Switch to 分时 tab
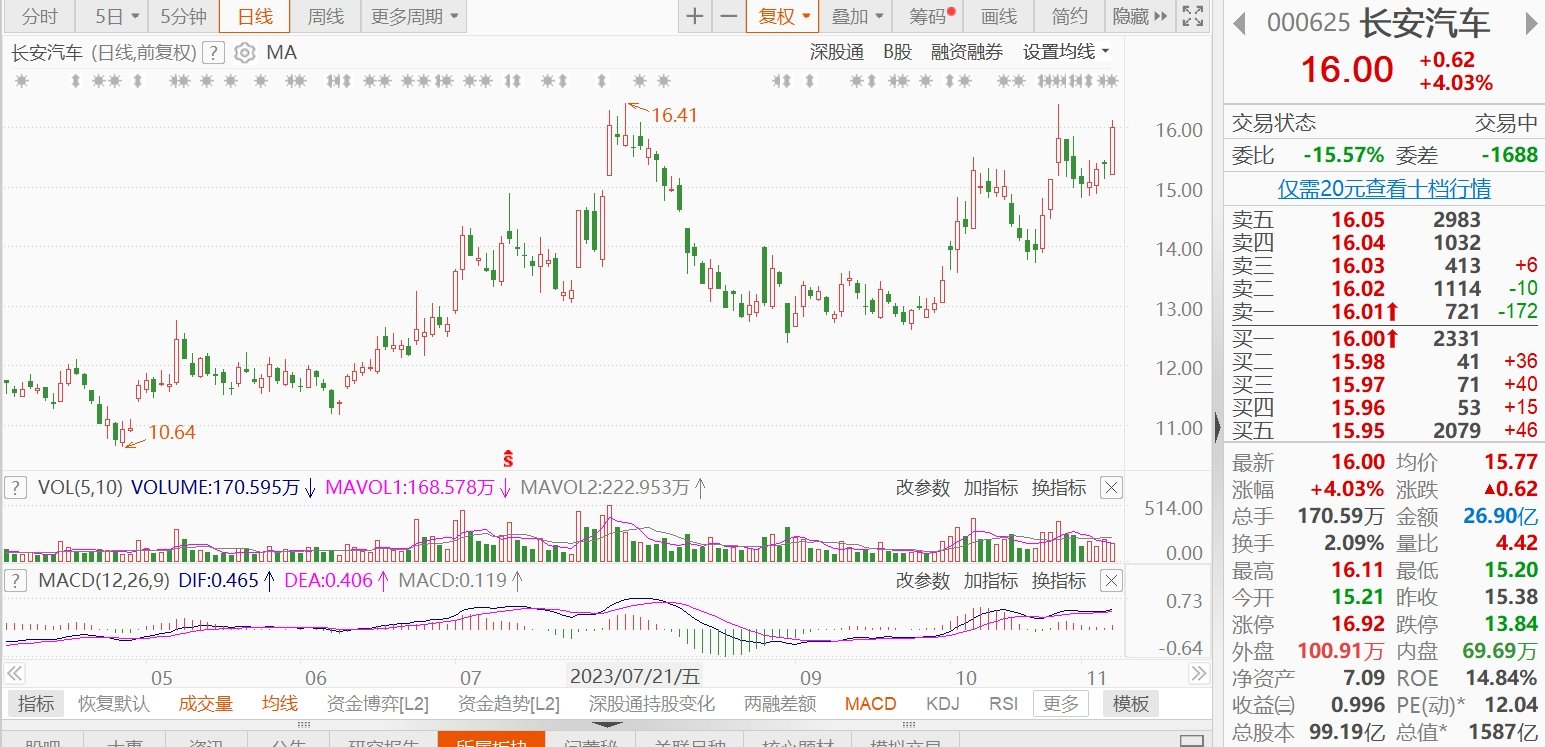 [x=39, y=16]
